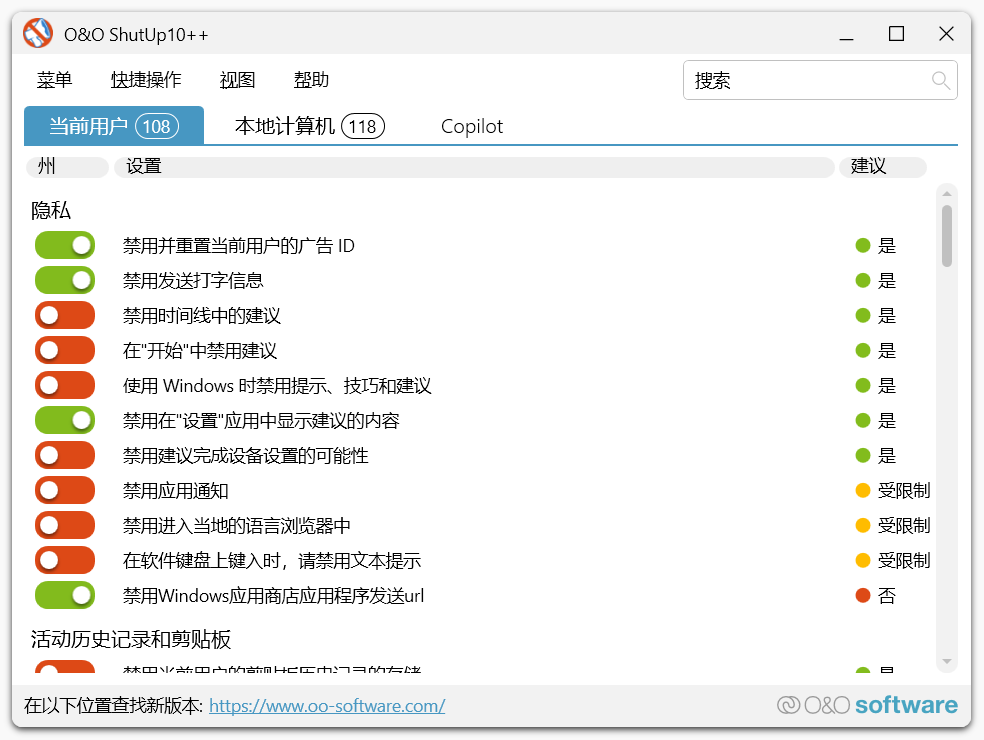Screen dimensions: 984x740
Task: Select the 在"开始"中禁用建议 setting text
Action: [200, 350]
